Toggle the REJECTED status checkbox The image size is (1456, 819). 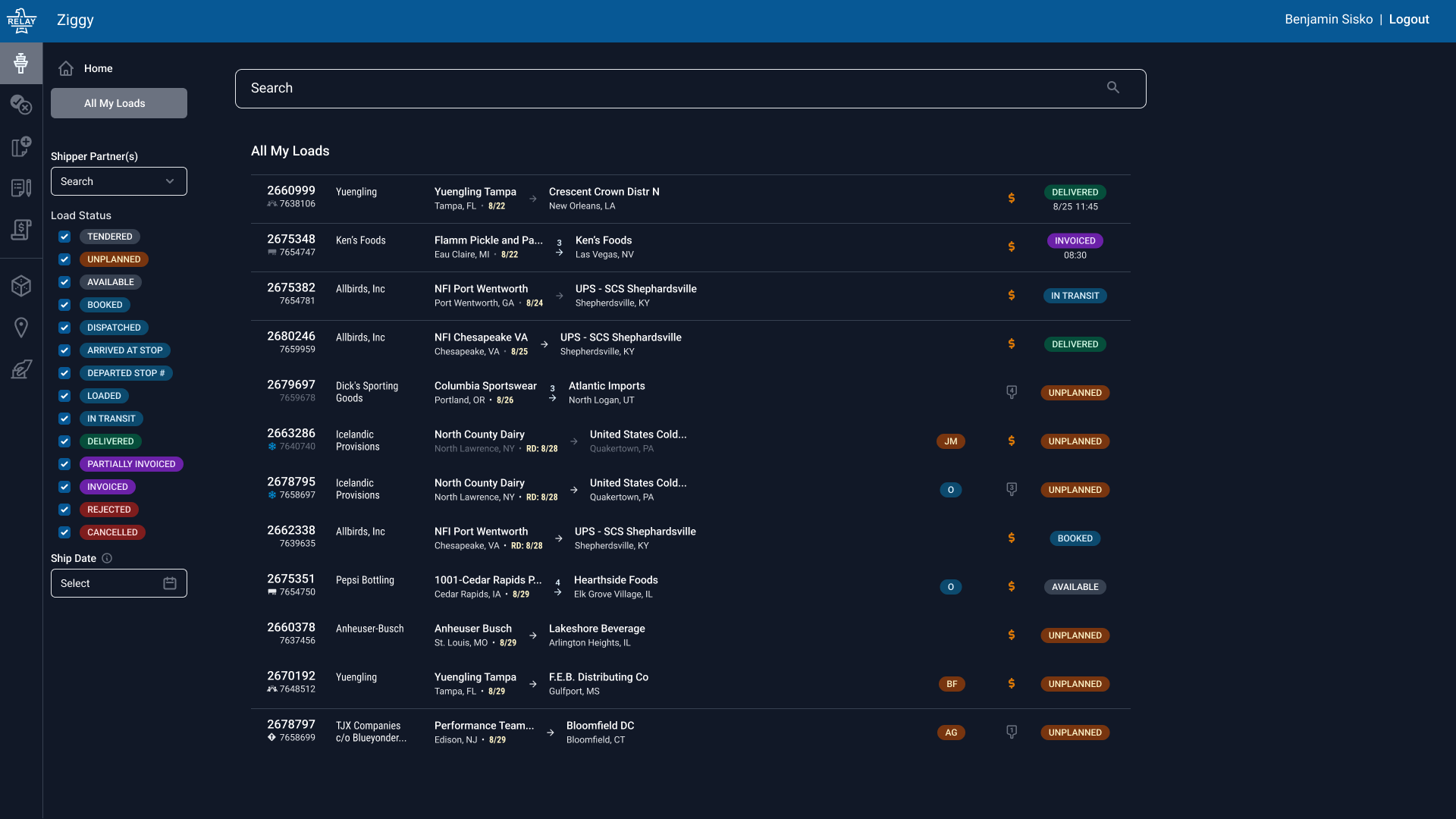[x=64, y=510]
